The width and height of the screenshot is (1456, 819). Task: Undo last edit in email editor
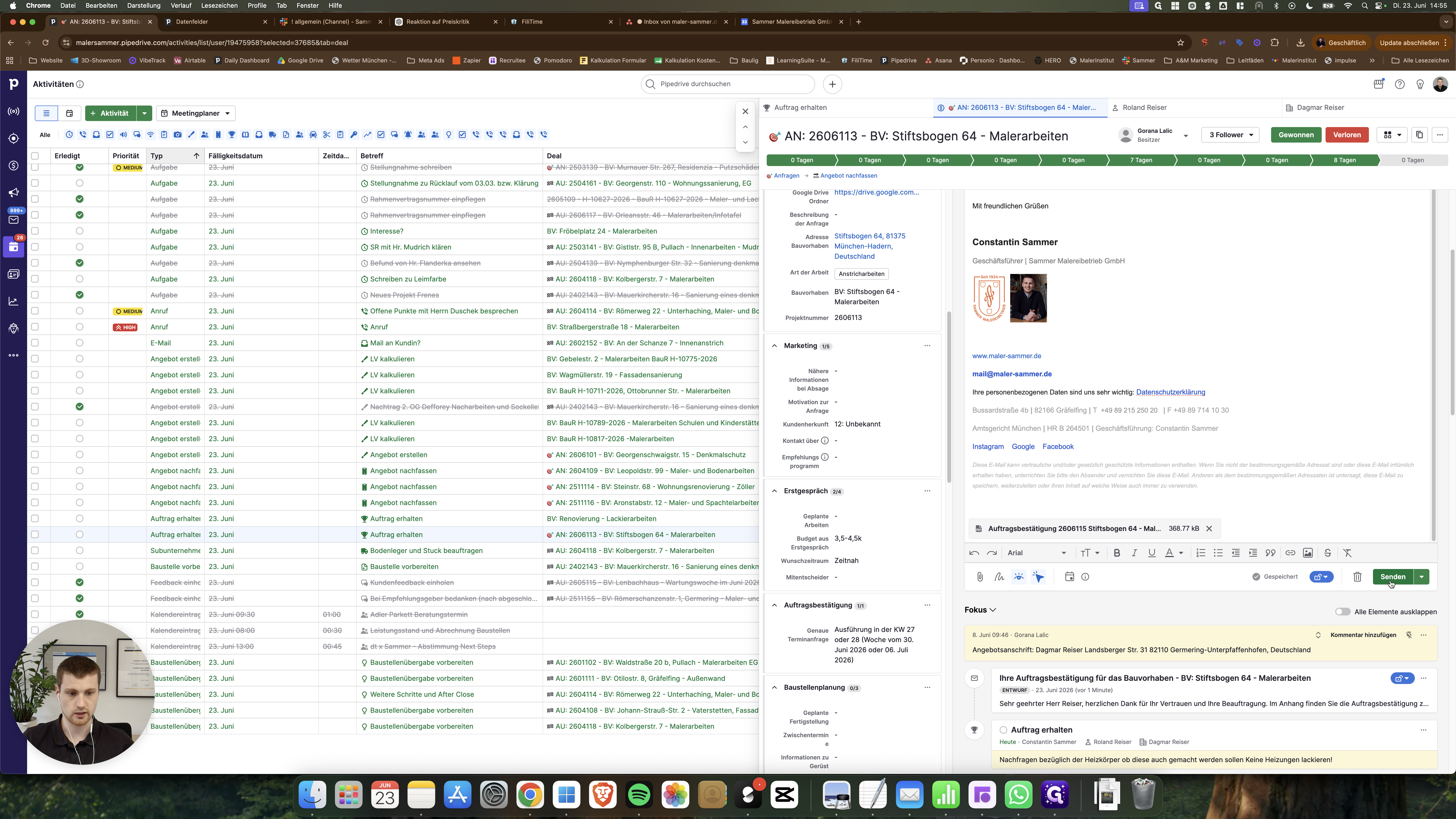pyautogui.click(x=974, y=553)
